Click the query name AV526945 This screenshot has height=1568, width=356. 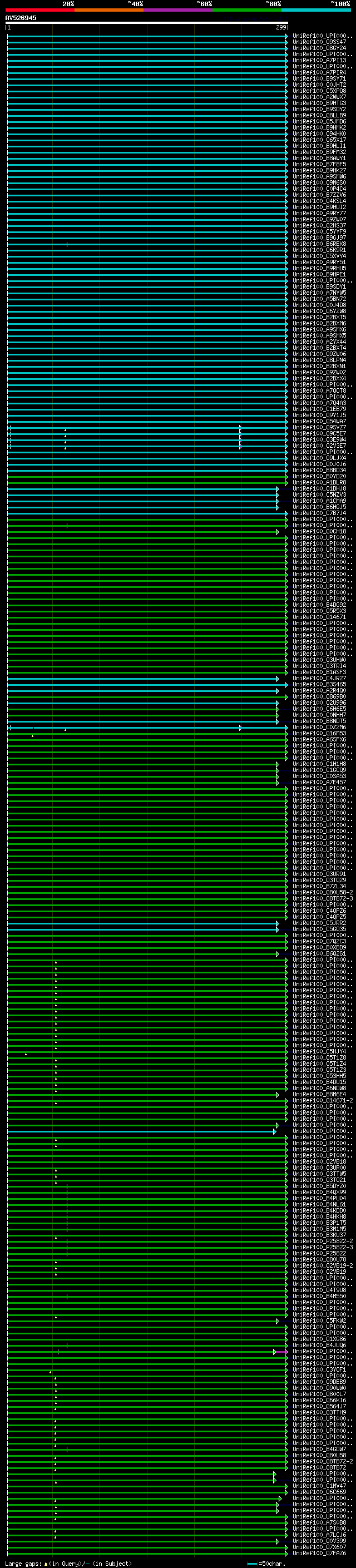[21, 18]
